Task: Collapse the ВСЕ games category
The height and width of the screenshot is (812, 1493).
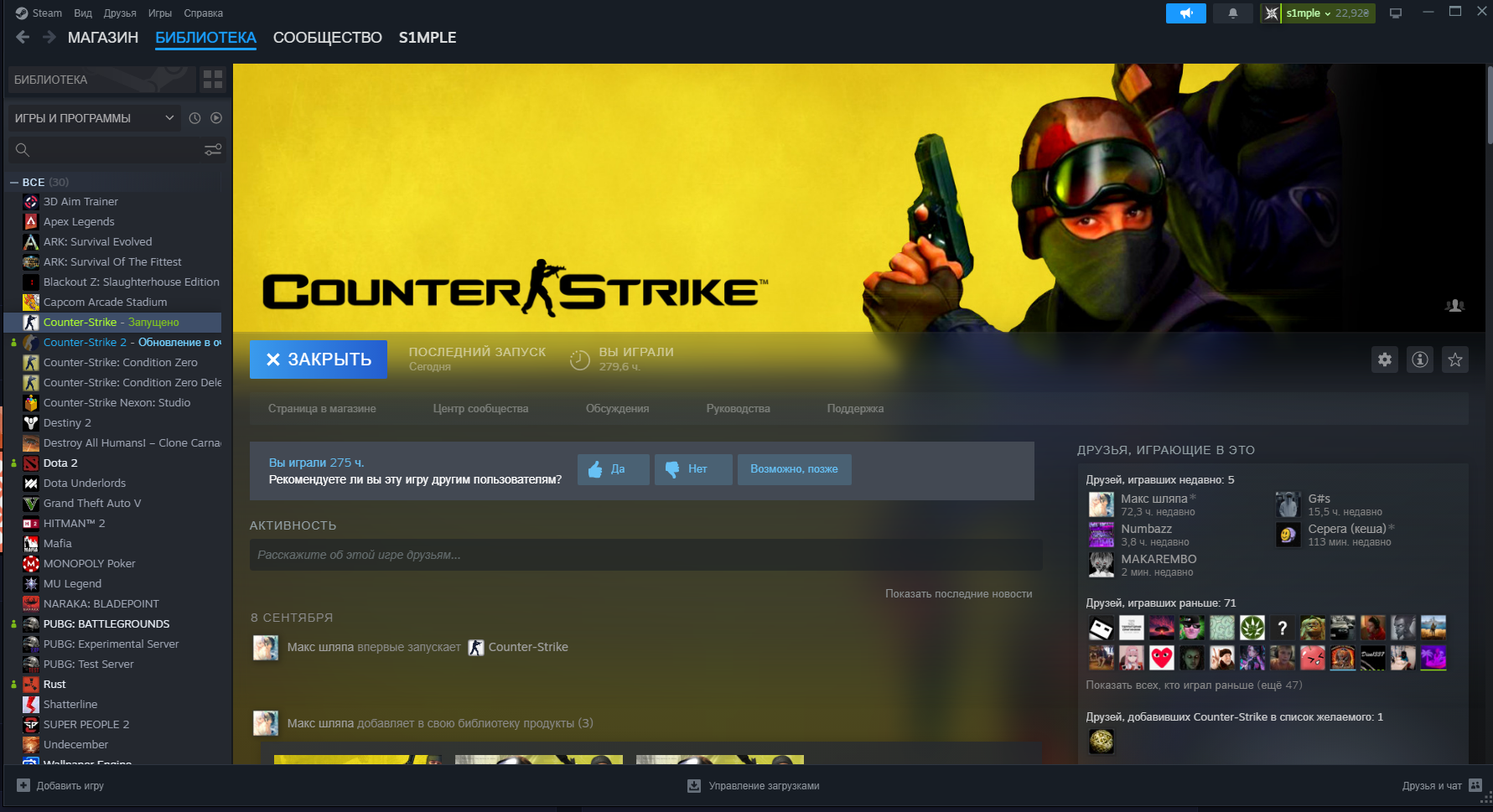Action: click(14, 183)
